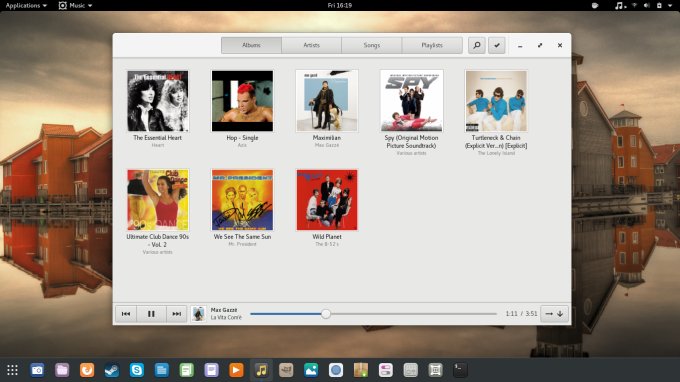Open the tweak tool switches icon in dock
Screen dimensions: 680x382
[x=386, y=370]
